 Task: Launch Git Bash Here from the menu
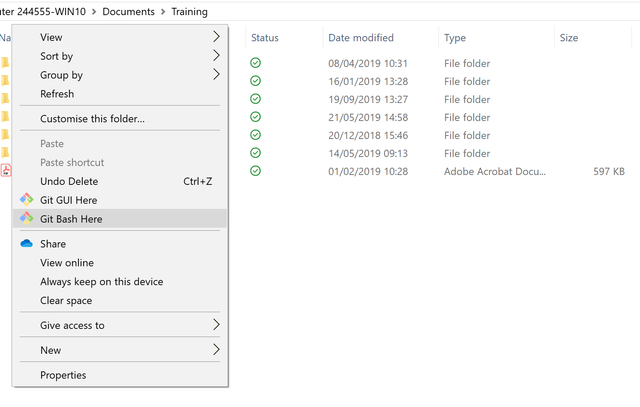tap(120, 219)
